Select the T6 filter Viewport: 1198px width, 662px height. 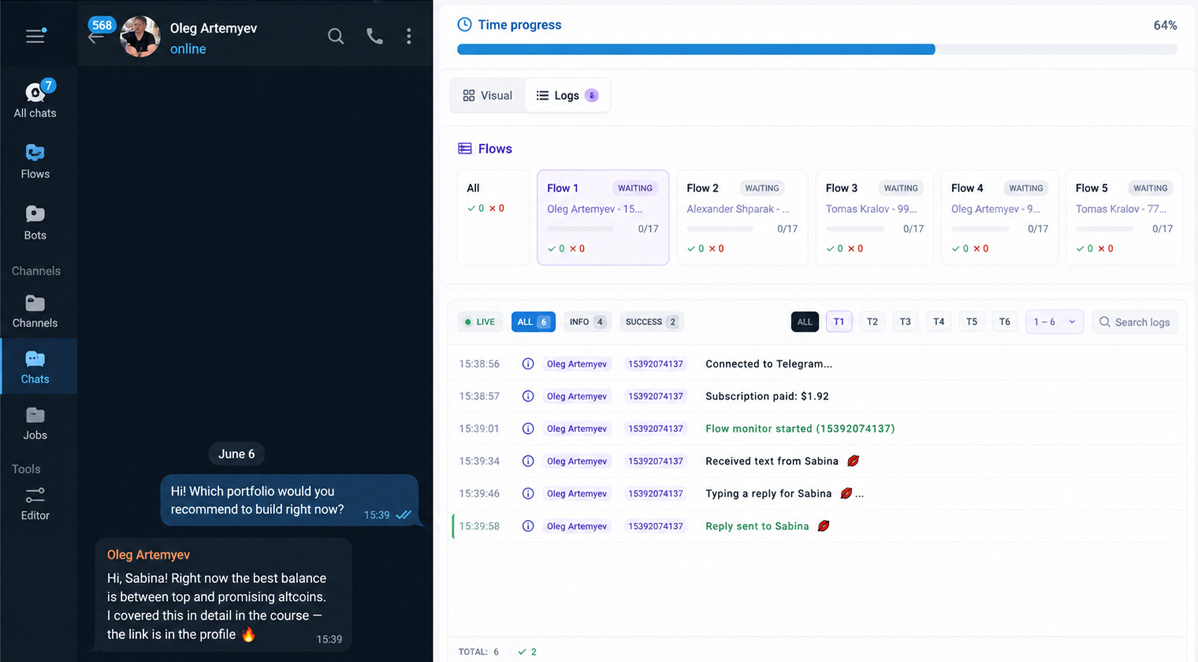1005,322
